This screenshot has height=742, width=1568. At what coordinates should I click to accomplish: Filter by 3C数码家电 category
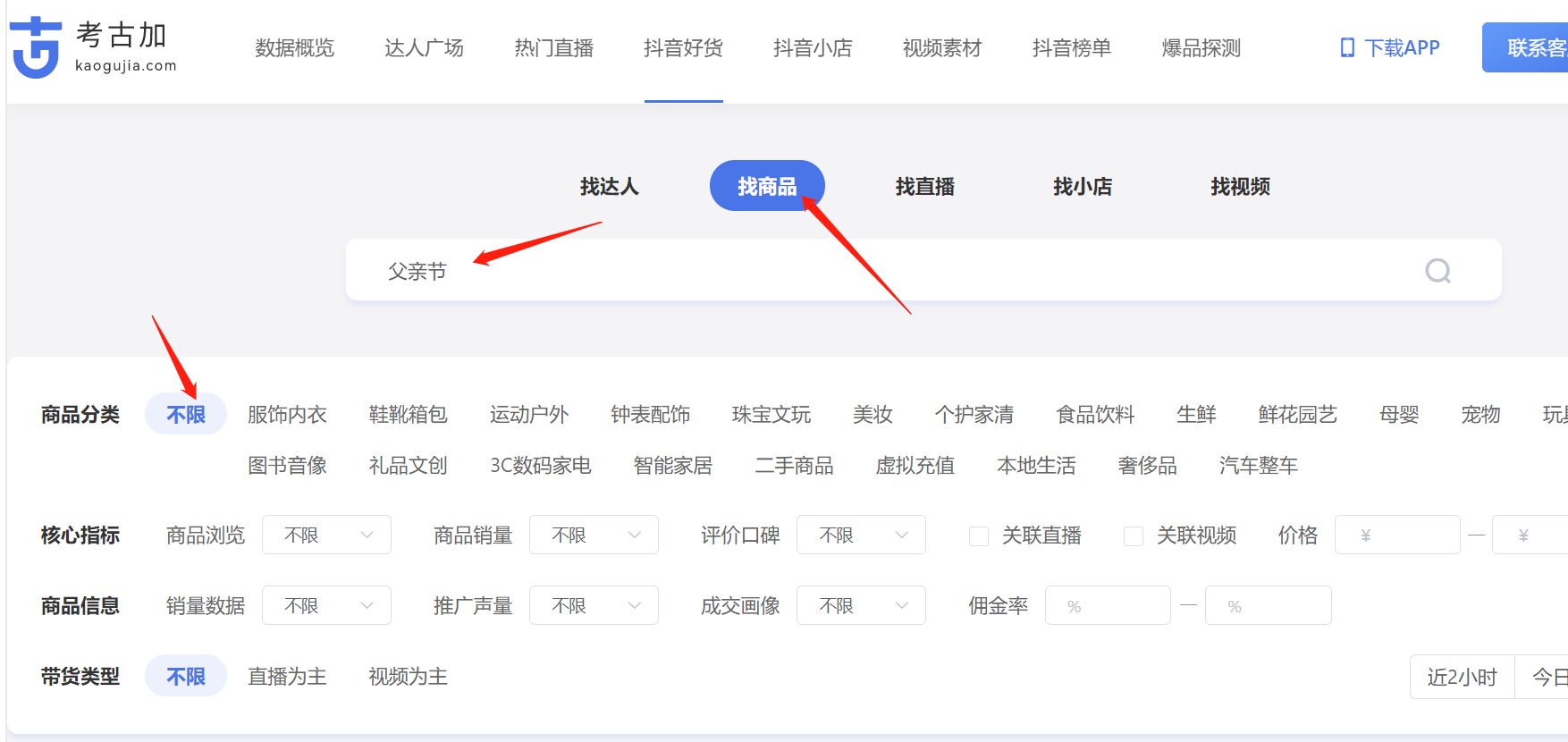point(541,465)
